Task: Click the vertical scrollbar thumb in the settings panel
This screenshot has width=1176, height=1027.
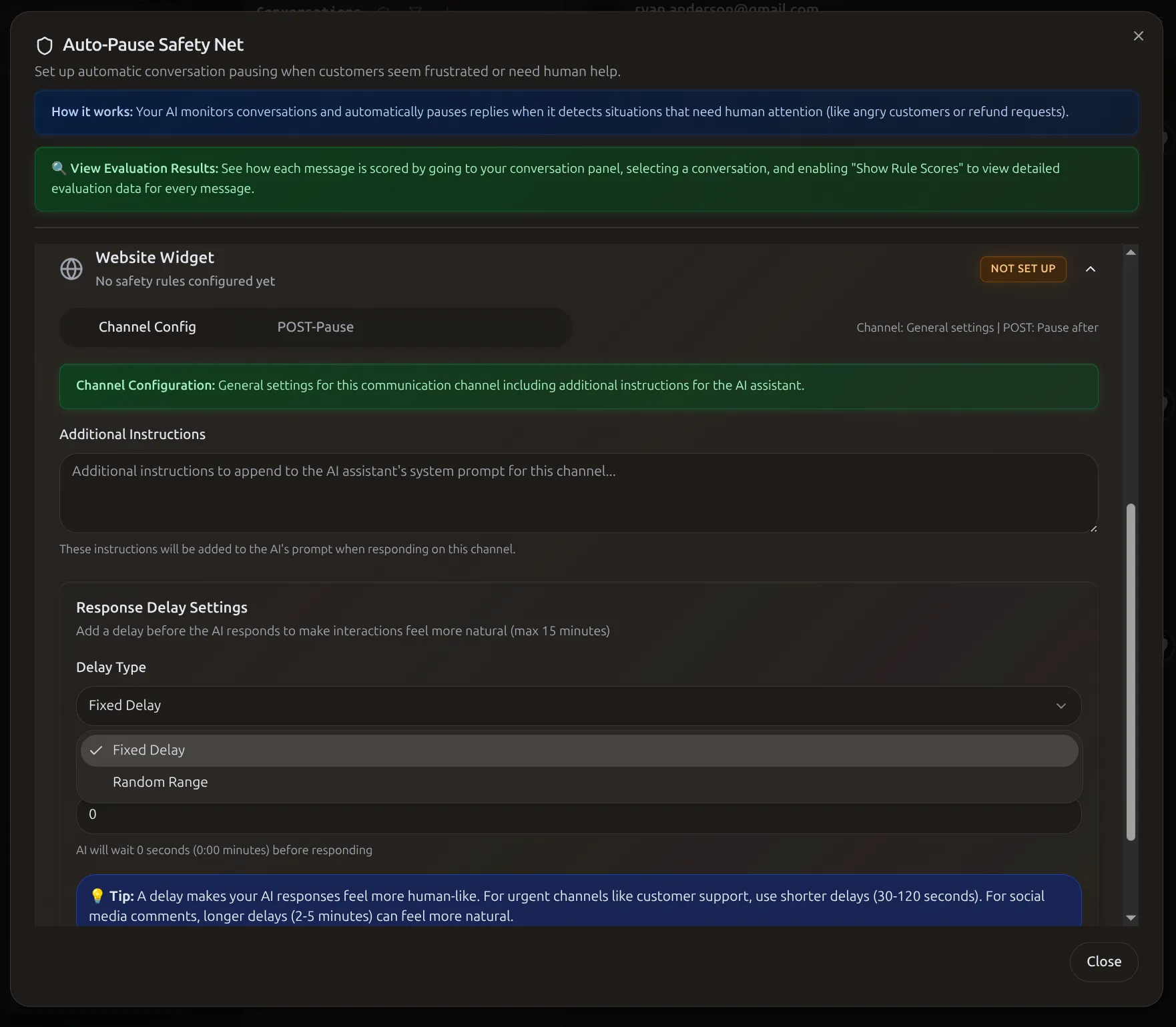Action: coord(1130,671)
